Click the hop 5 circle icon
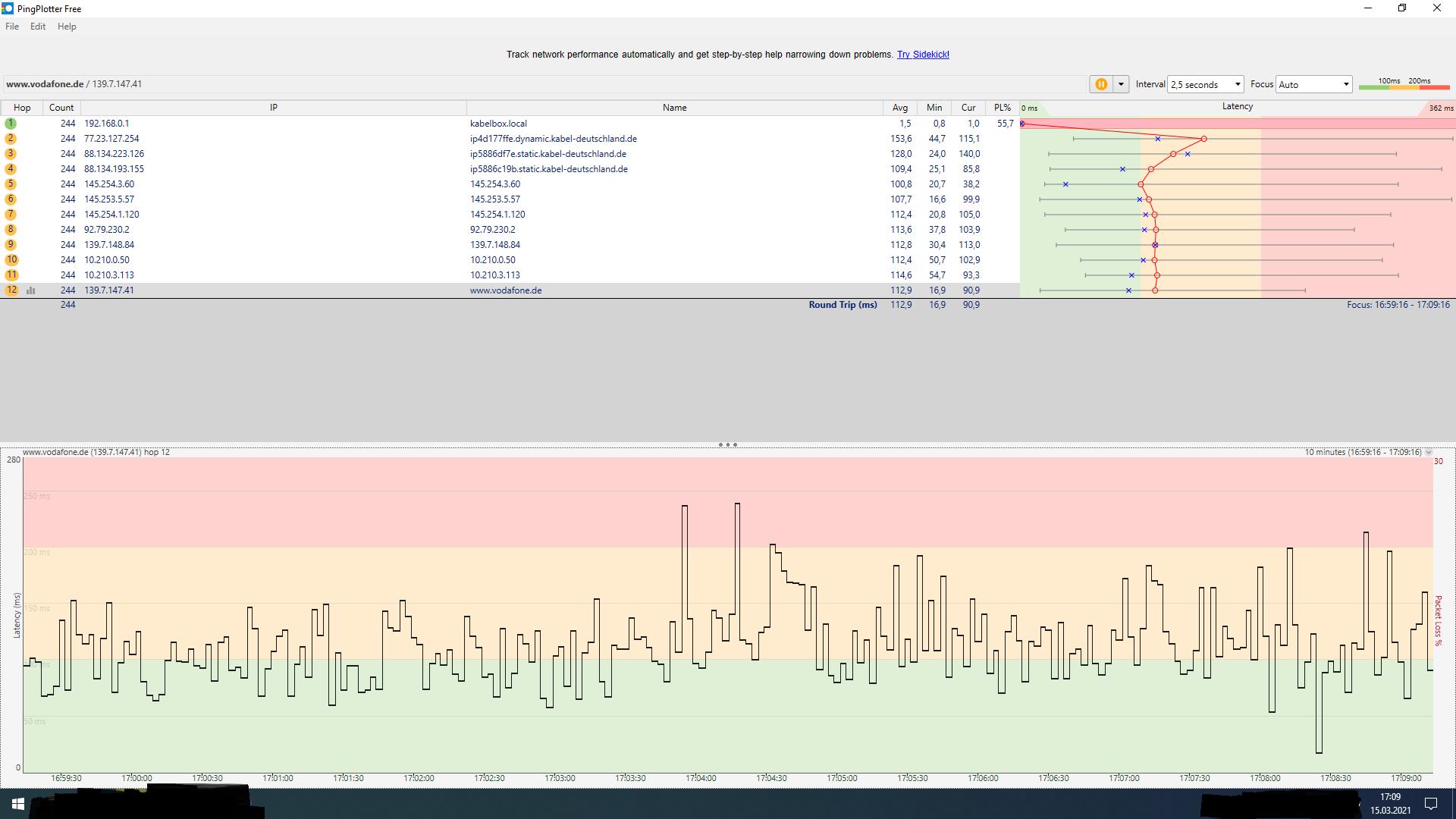 pos(11,184)
